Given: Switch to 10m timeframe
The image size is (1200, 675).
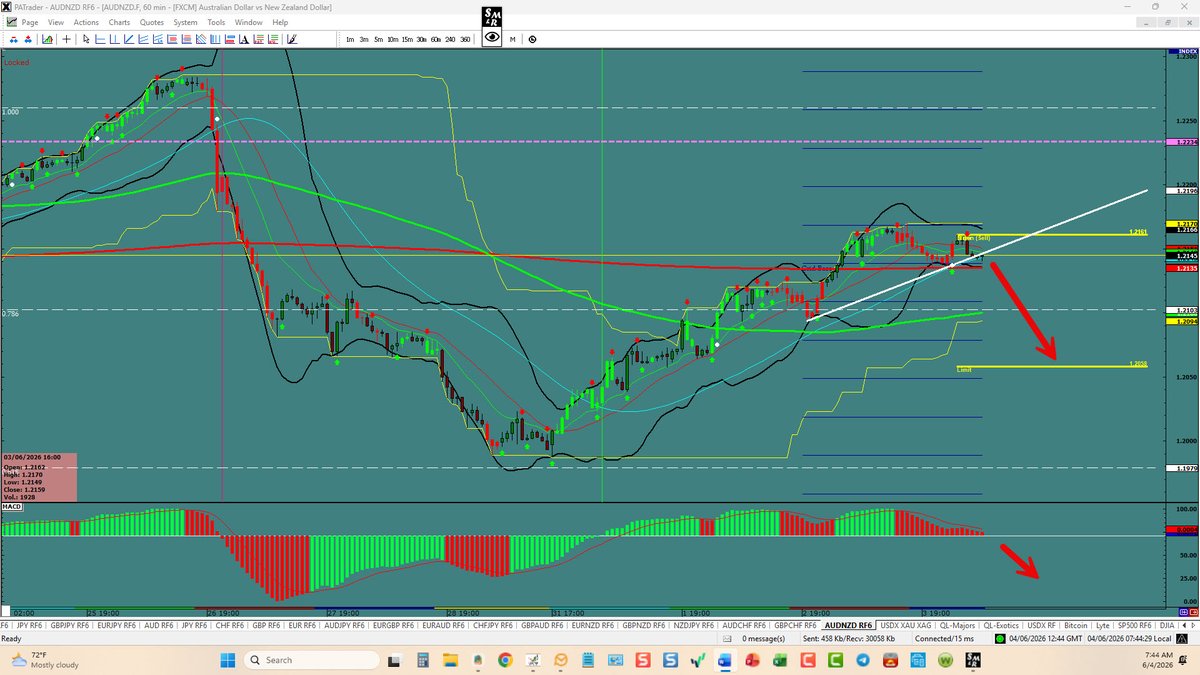Looking at the screenshot, I should (x=393, y=39).
